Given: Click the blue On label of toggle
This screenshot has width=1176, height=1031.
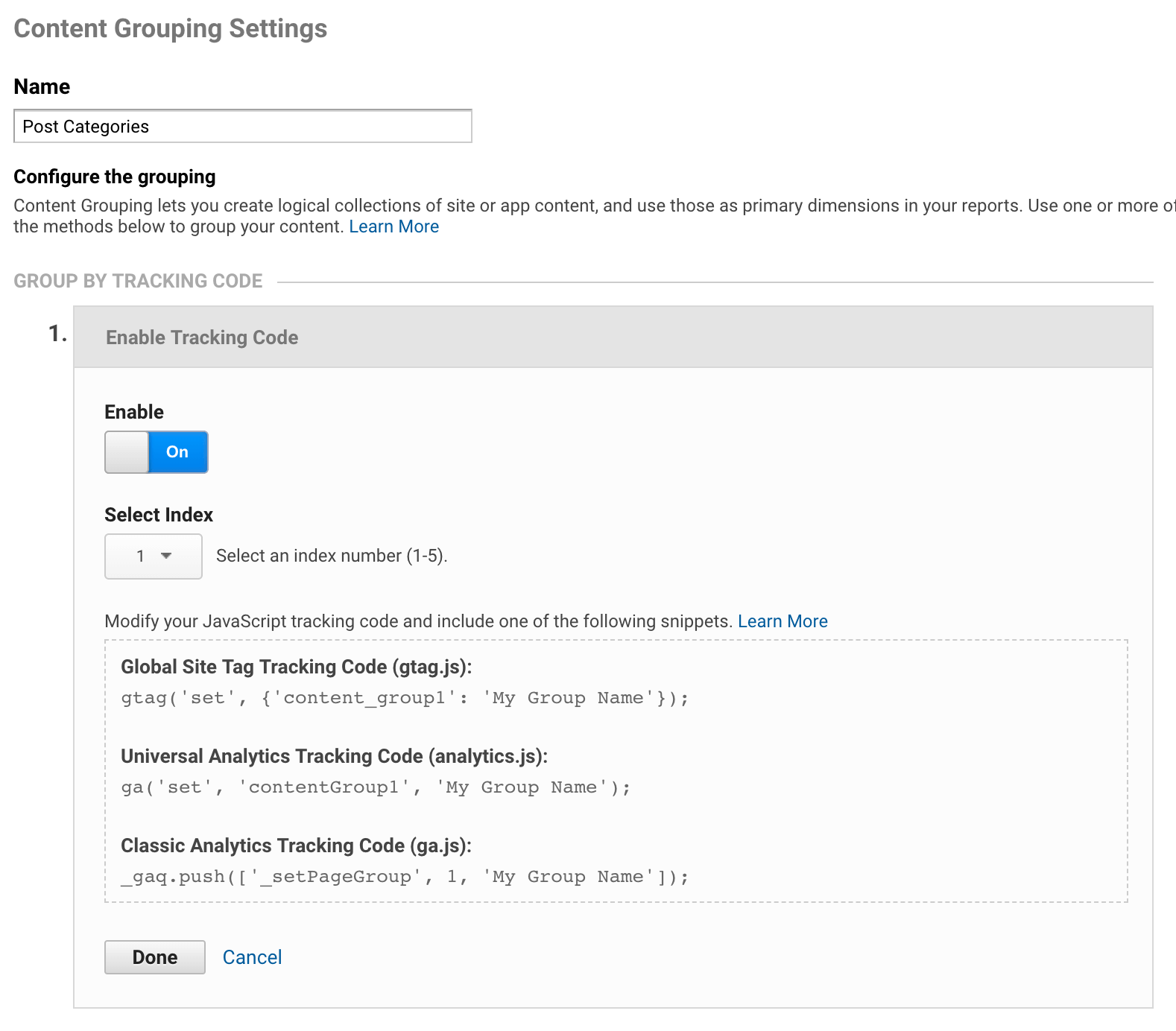Looking at the screenshot, I should (177, 452).
